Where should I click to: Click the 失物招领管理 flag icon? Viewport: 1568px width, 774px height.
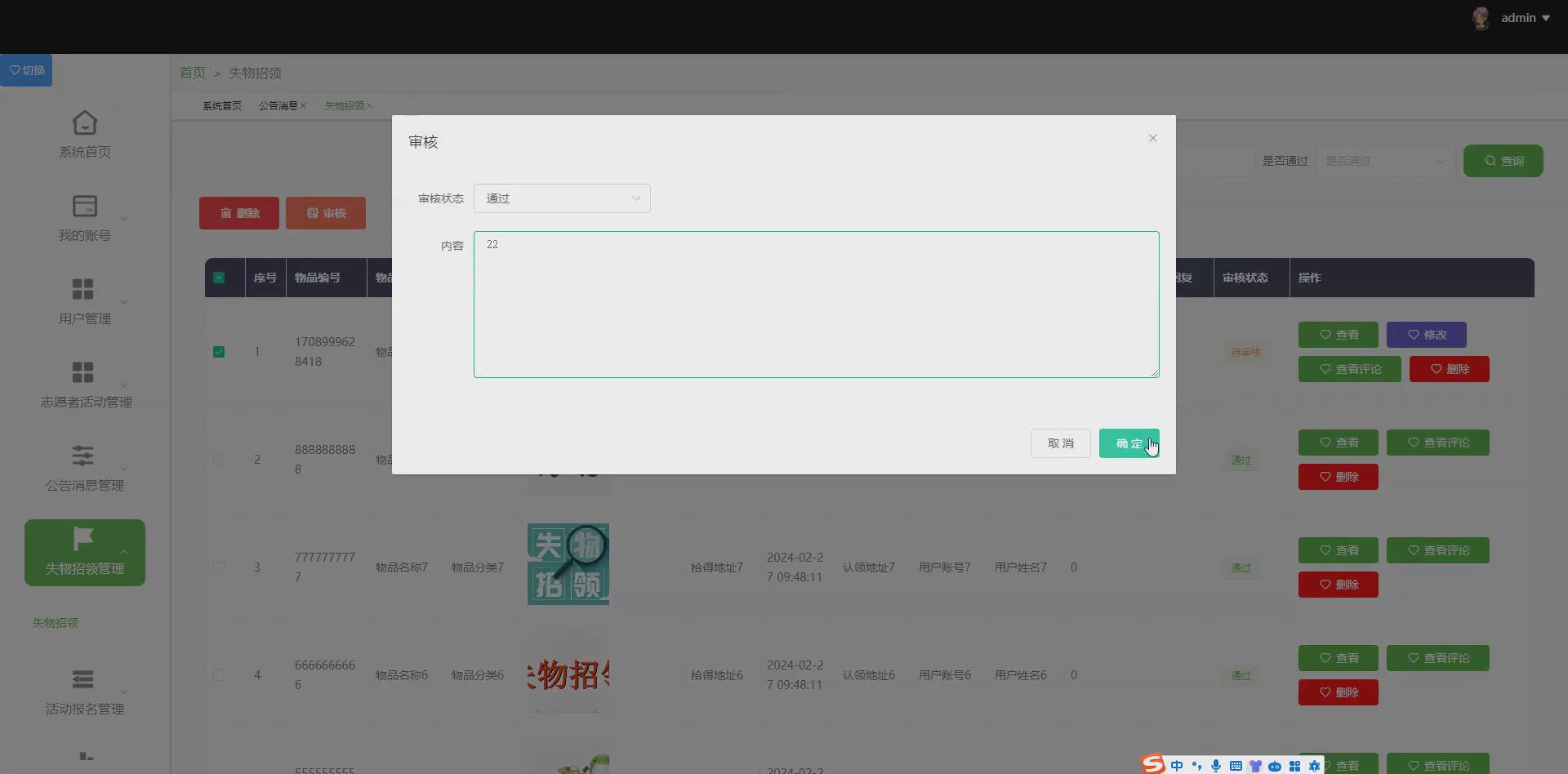84,539
